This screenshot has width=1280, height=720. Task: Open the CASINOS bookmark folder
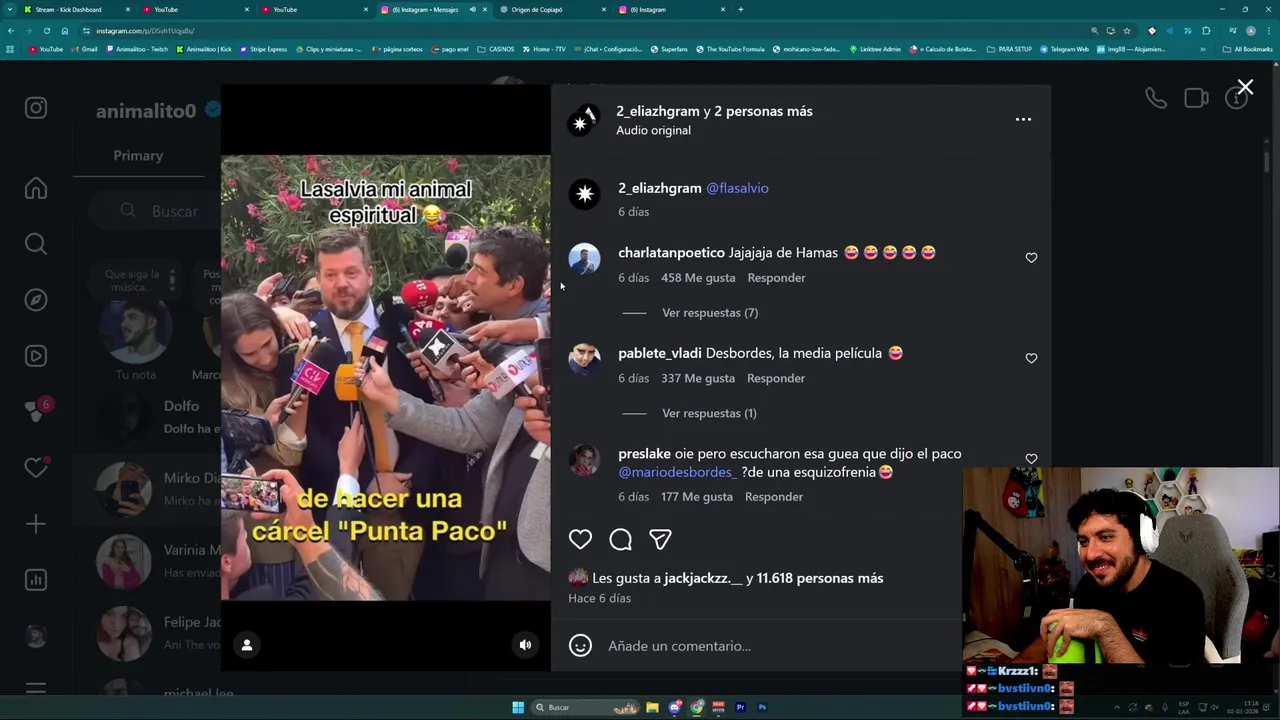pos(496,49)
